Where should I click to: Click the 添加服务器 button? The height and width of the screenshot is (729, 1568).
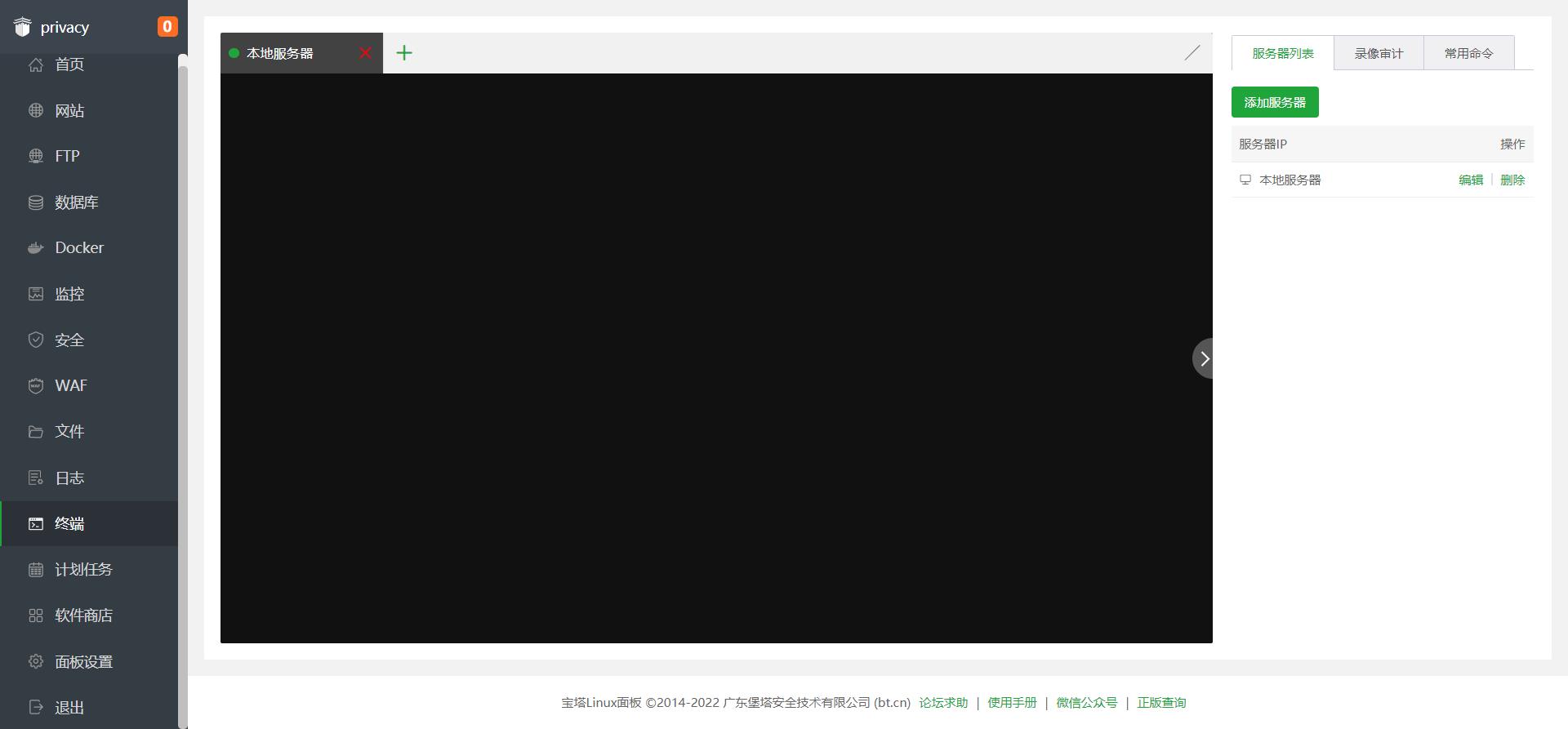[1275, 102]
